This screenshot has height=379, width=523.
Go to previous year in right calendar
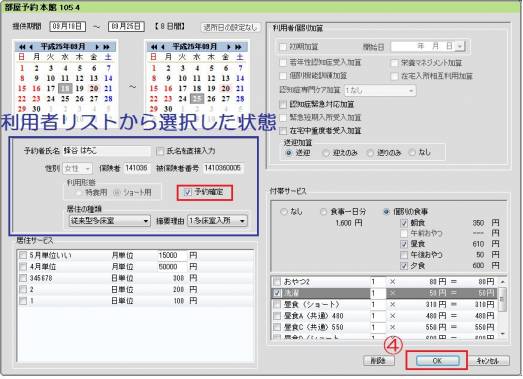point(154,47)
